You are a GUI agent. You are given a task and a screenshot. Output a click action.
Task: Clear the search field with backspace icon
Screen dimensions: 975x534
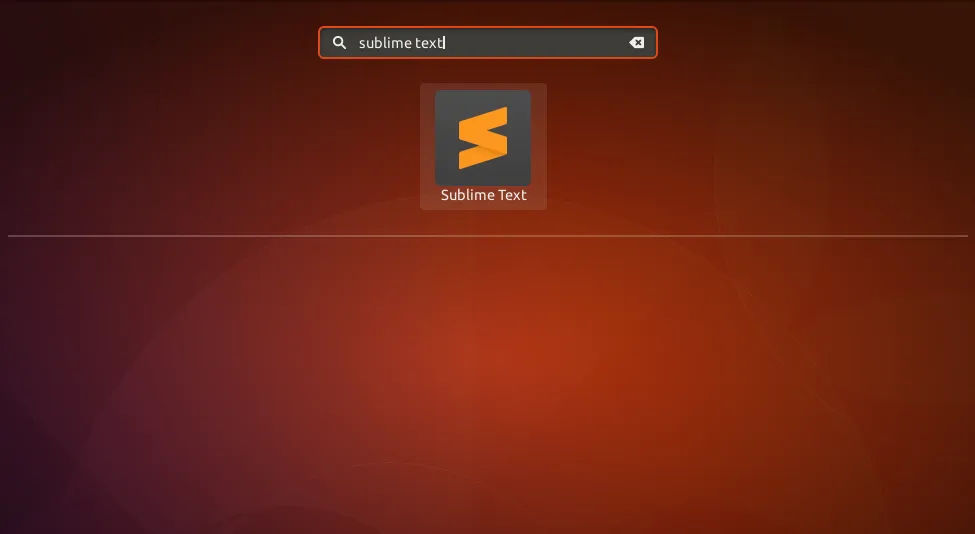(636, 43)
